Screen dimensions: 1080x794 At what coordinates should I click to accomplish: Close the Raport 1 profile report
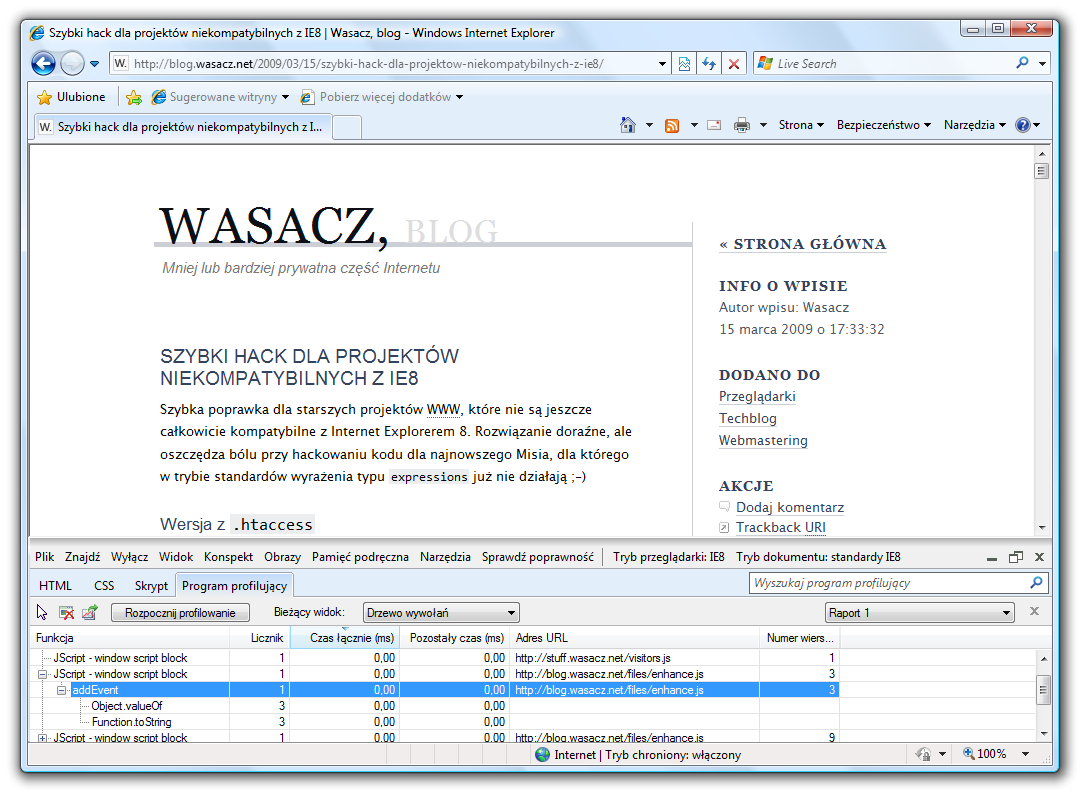coord(1034,612)
